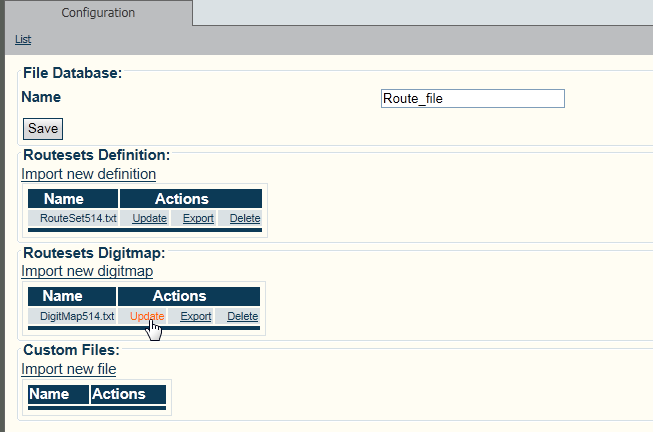The height and width of the screenshot is (432, 653).
Task: Update the DigitMap514.txt digitmap
Action: coord(147,316)
